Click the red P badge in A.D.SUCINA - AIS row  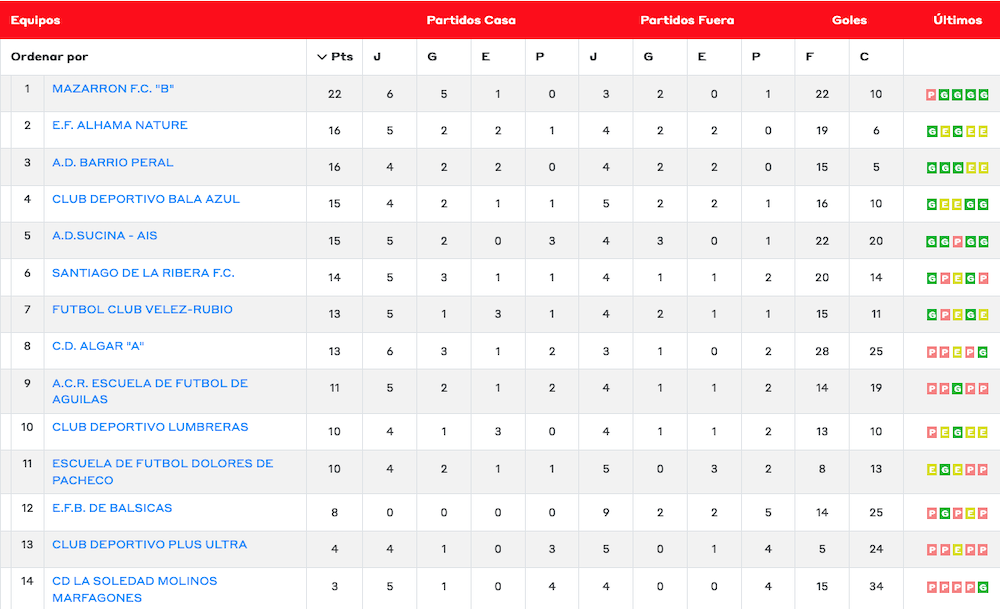tap(957, 242)
